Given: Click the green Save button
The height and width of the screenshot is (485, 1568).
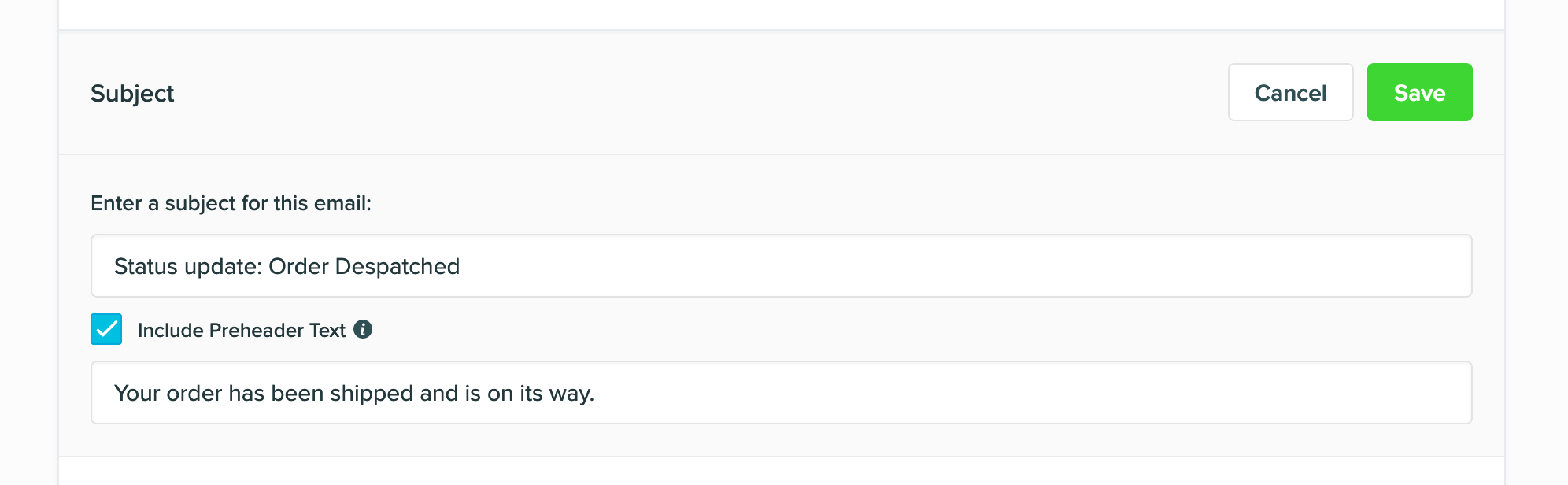Looking at the screenshot, I should click(x=1419, y=92).
